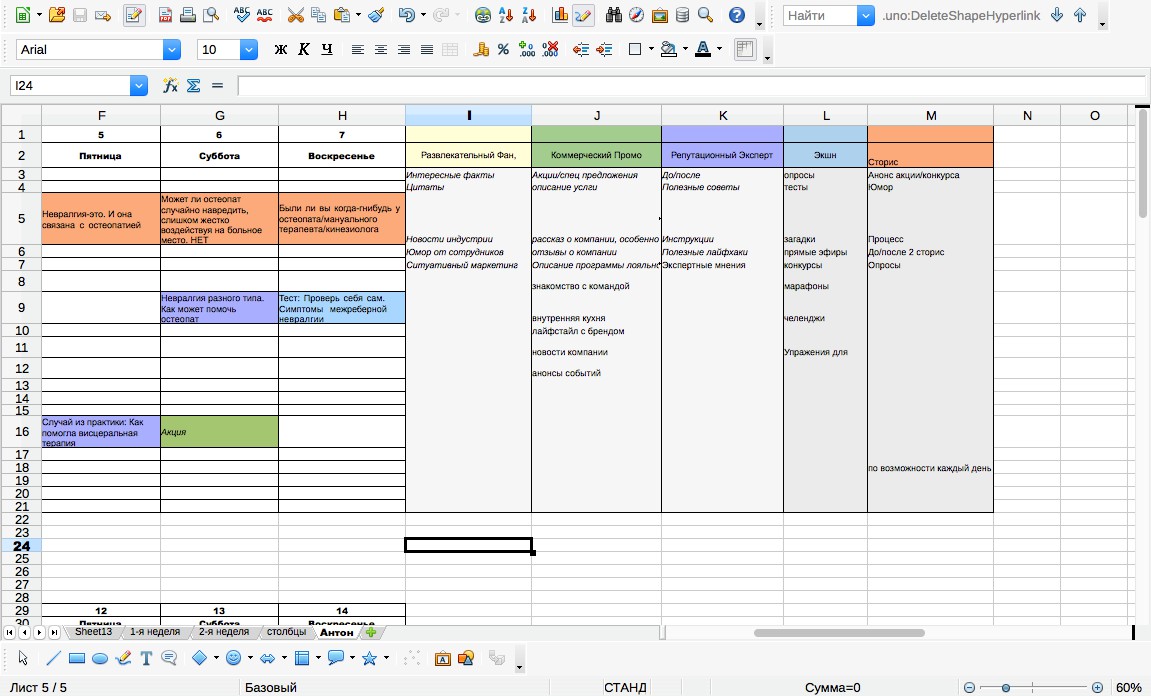The width and height of the screenshot is (1151, 696).
Task: Open the Borders dropdown arrow
Action: click(651, 49)
